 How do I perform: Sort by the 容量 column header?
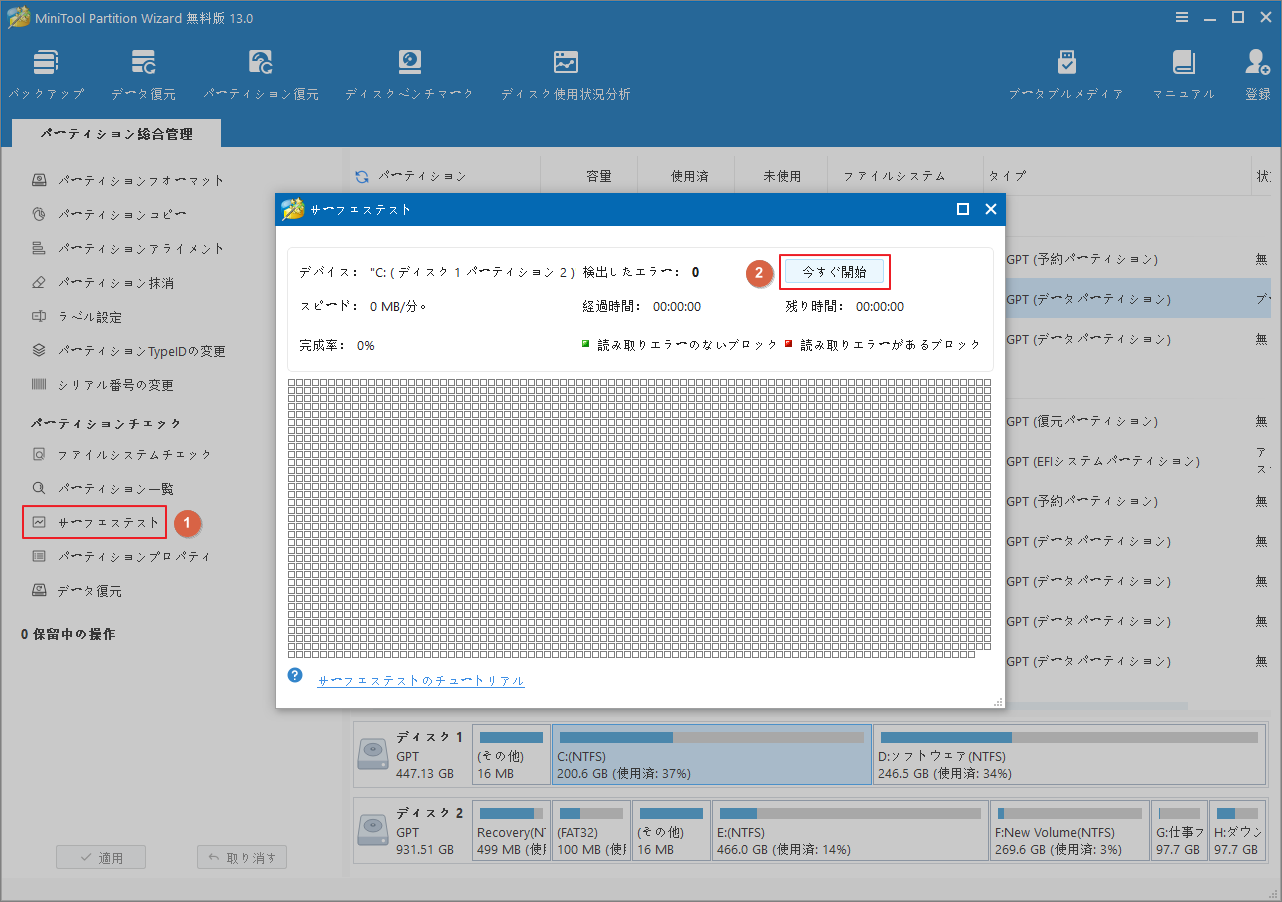click(598, 177)
